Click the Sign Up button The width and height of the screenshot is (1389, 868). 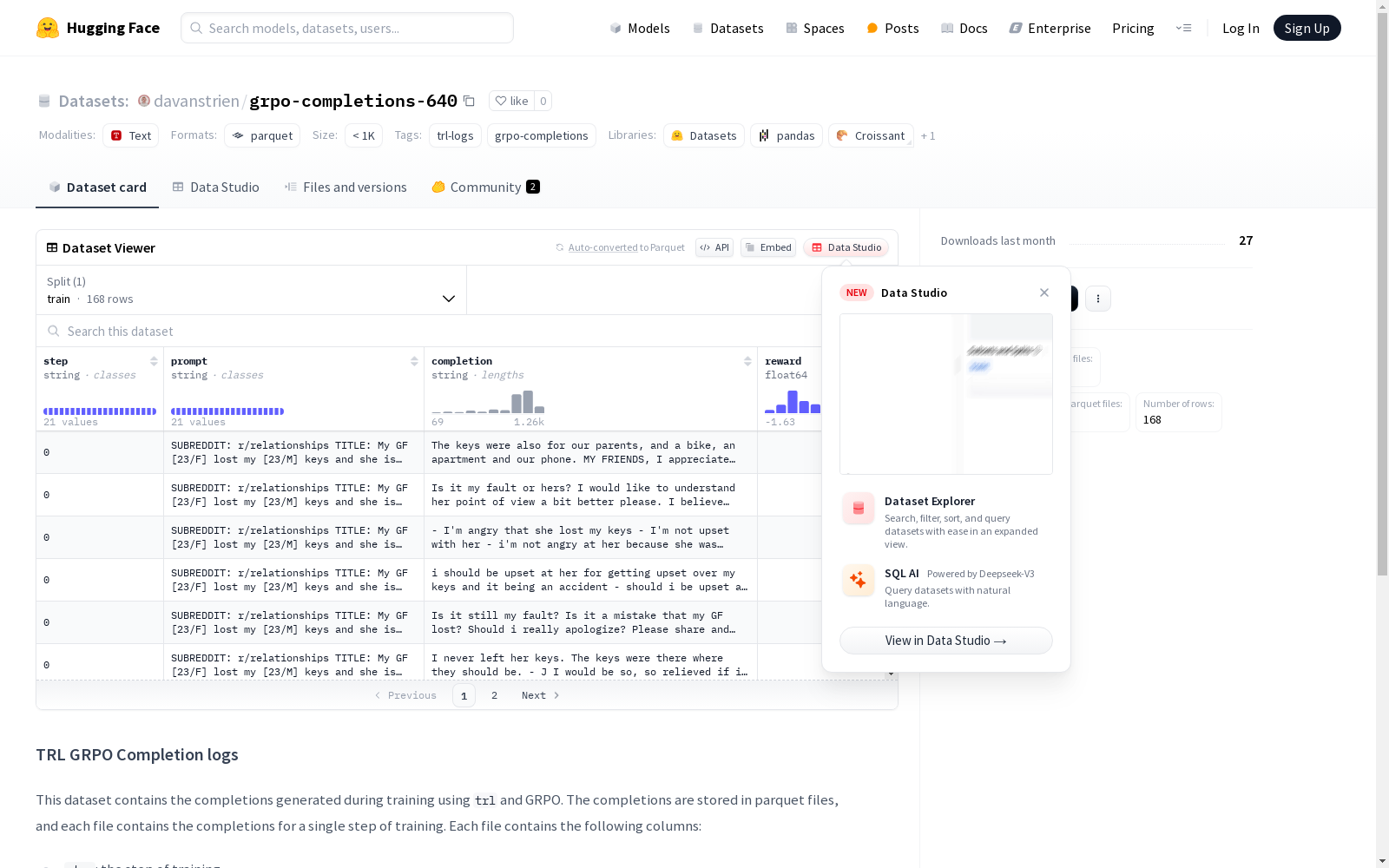(x=1307, y=28)
